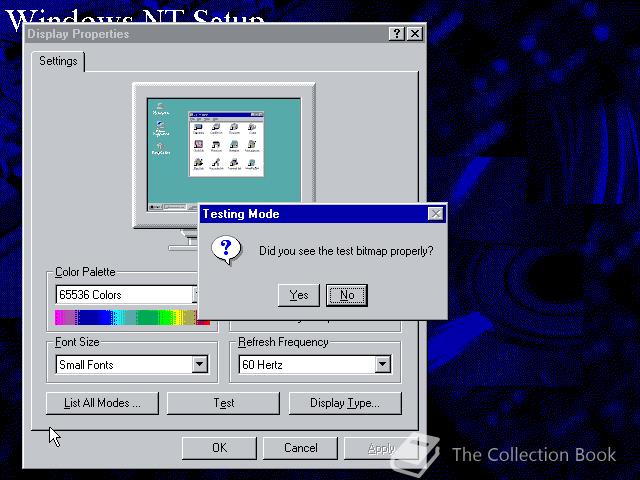The width and height of the screenshot is (640, 480).
Task: Click the monitor preview image
Action: (x=224, y=155)
